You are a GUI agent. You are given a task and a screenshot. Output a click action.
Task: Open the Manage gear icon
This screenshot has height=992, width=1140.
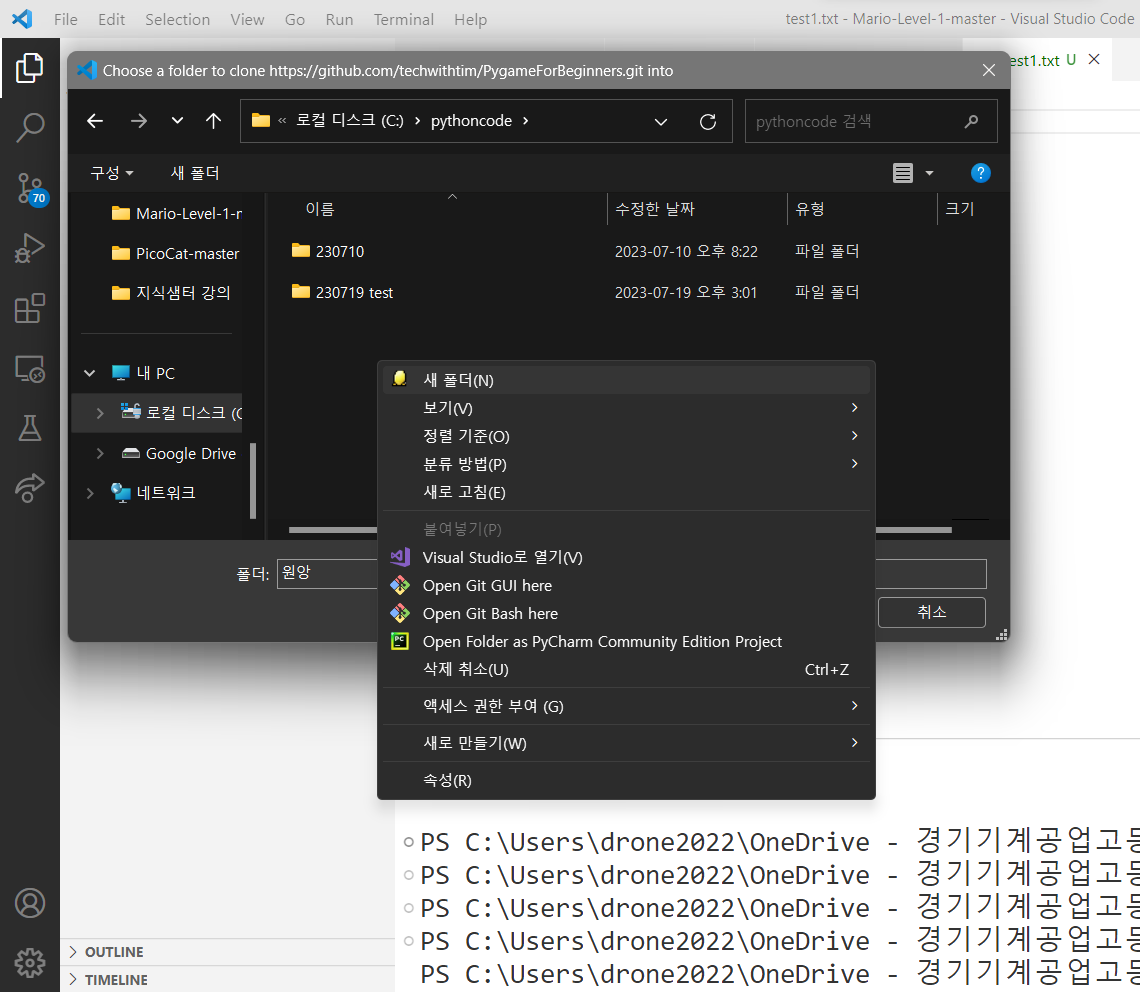pyautogui.click(x=30, y=963)
